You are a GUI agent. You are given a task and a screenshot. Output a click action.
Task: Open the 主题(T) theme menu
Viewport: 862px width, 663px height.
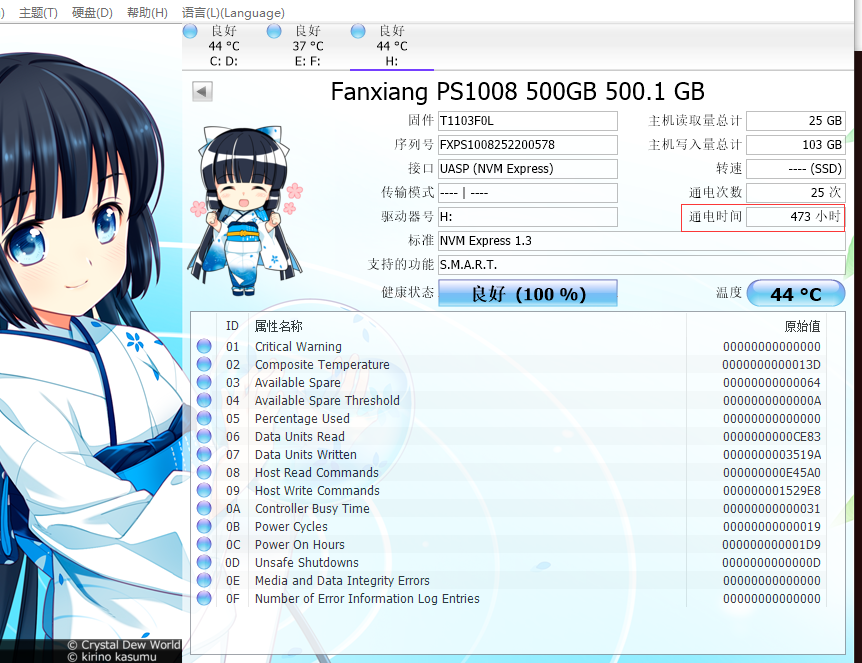pyautogui.click(x=38, y=13)
